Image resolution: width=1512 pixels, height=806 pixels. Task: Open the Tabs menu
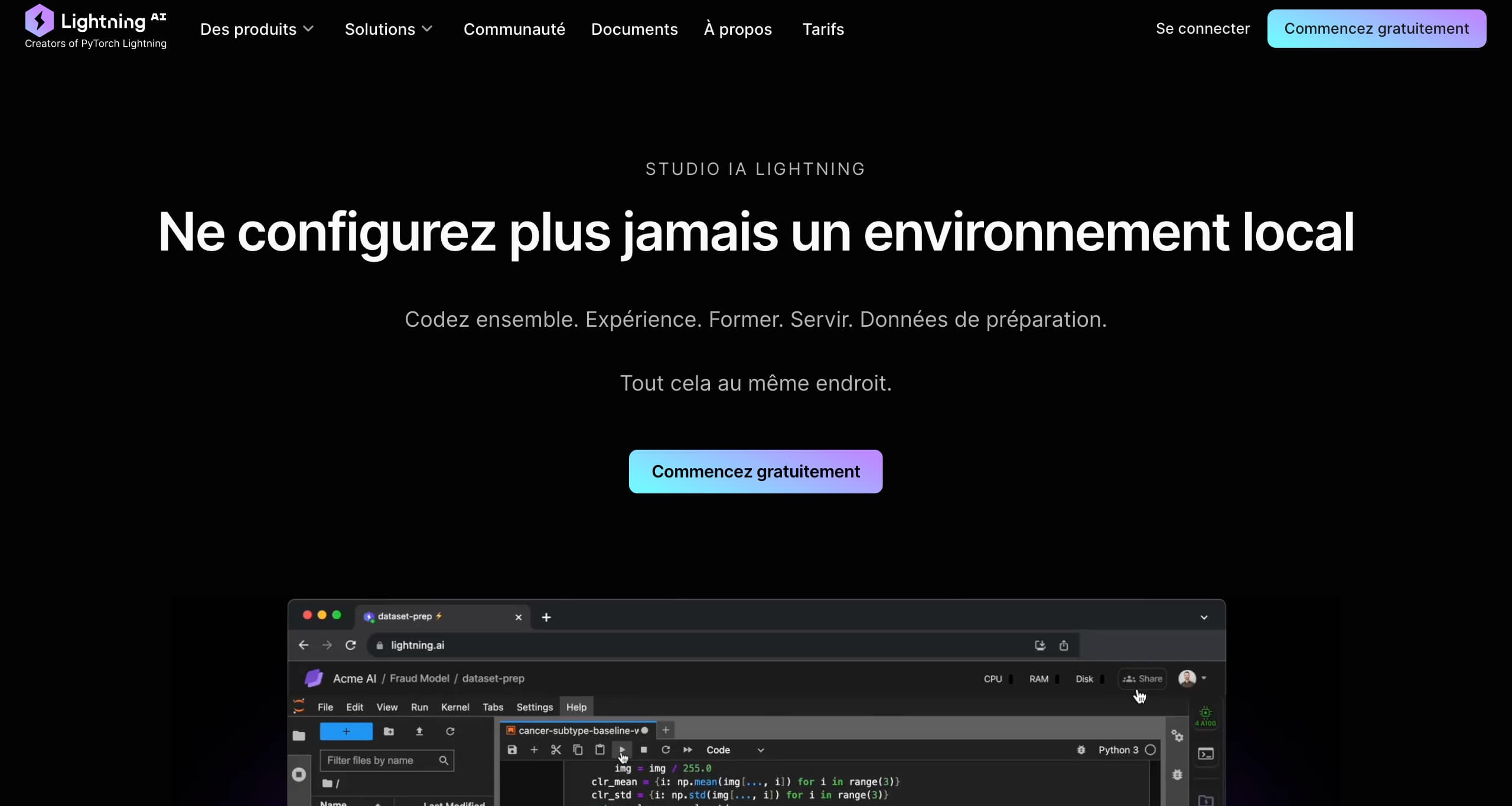(x=493, y=707)
